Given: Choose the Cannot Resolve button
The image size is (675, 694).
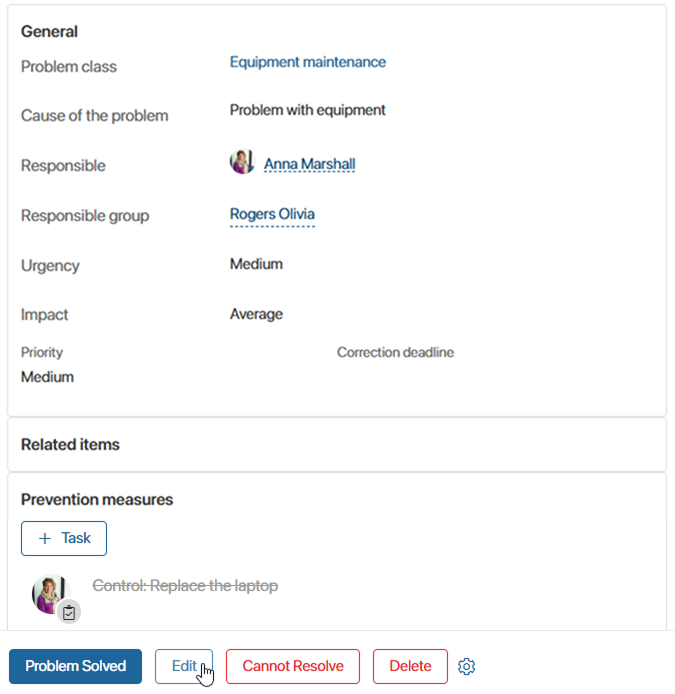Looking at the screenshot, I should (293, 666).
